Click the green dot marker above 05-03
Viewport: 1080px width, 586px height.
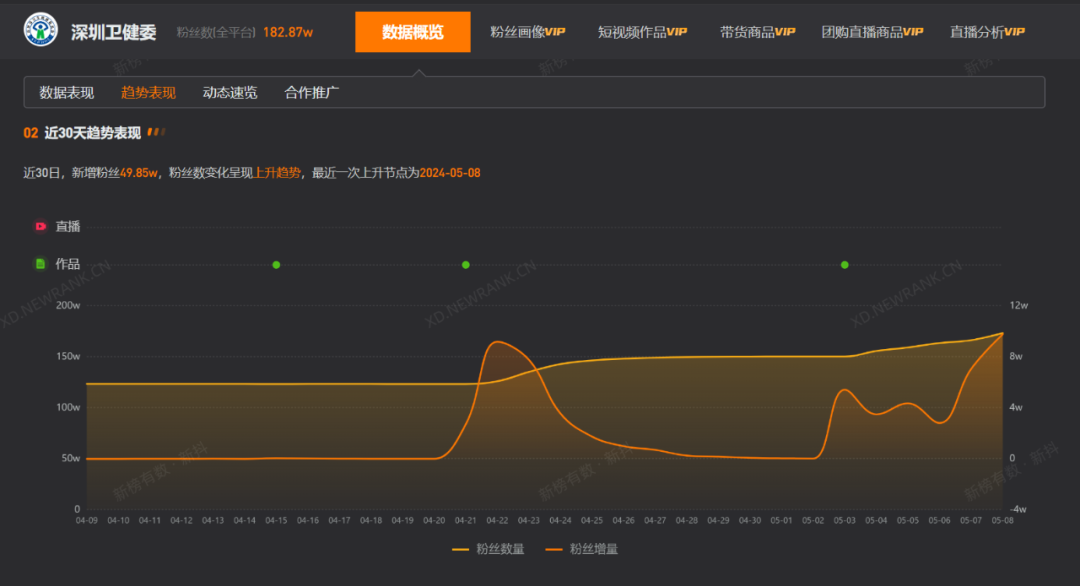pos(844,264)
